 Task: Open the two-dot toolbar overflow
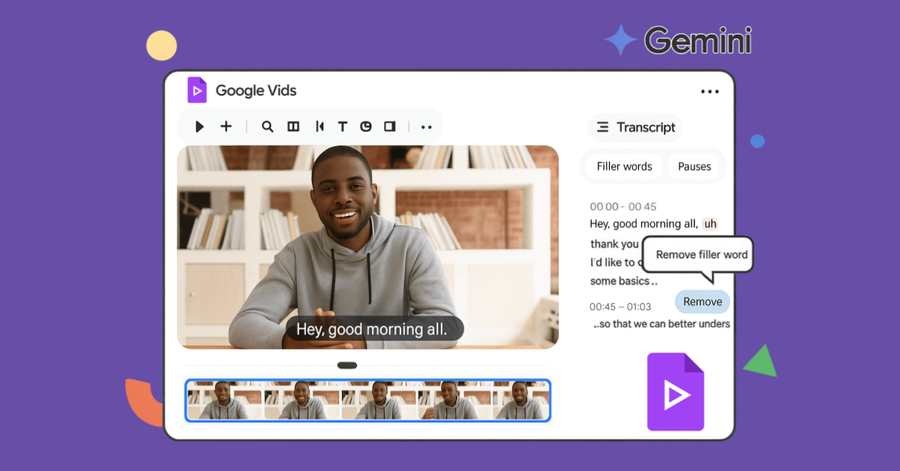[x=426, y=127]
